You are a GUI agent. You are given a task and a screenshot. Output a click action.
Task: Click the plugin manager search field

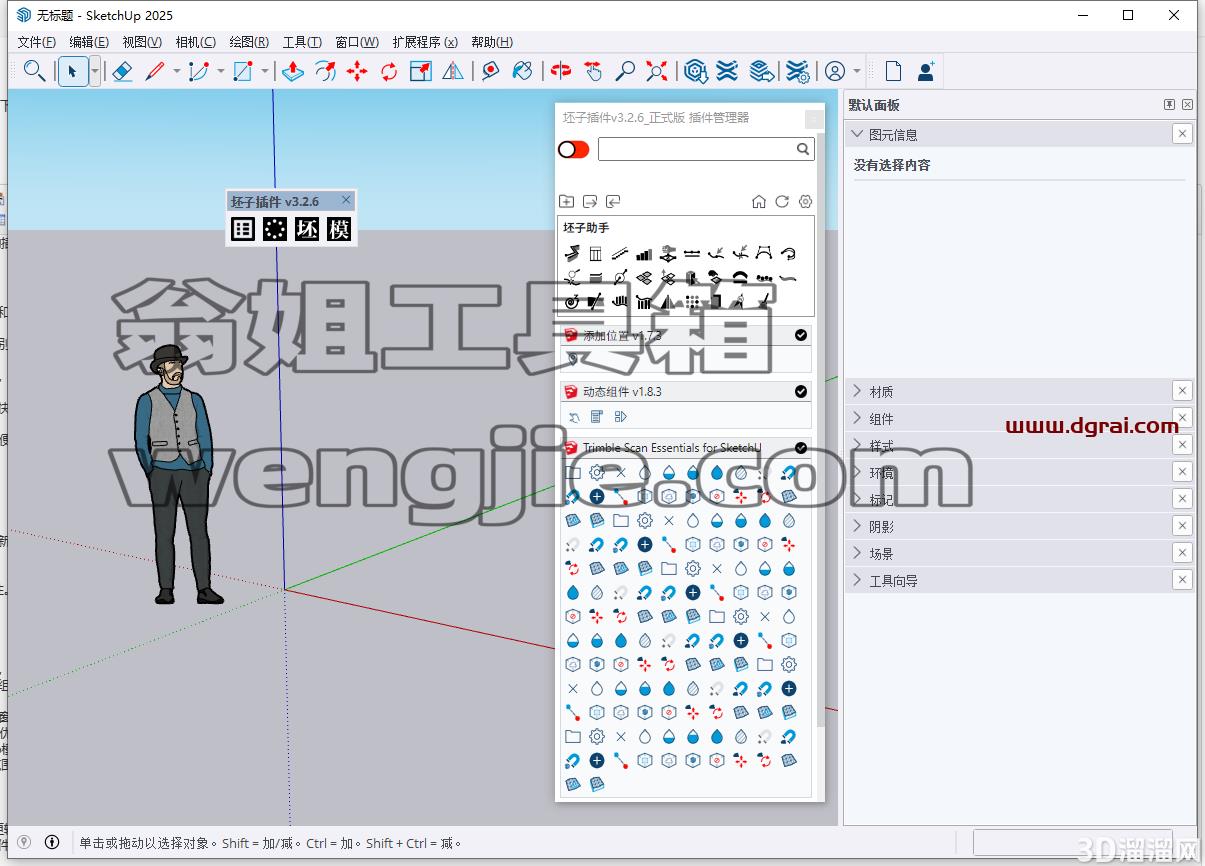click(x=706, y=149)
